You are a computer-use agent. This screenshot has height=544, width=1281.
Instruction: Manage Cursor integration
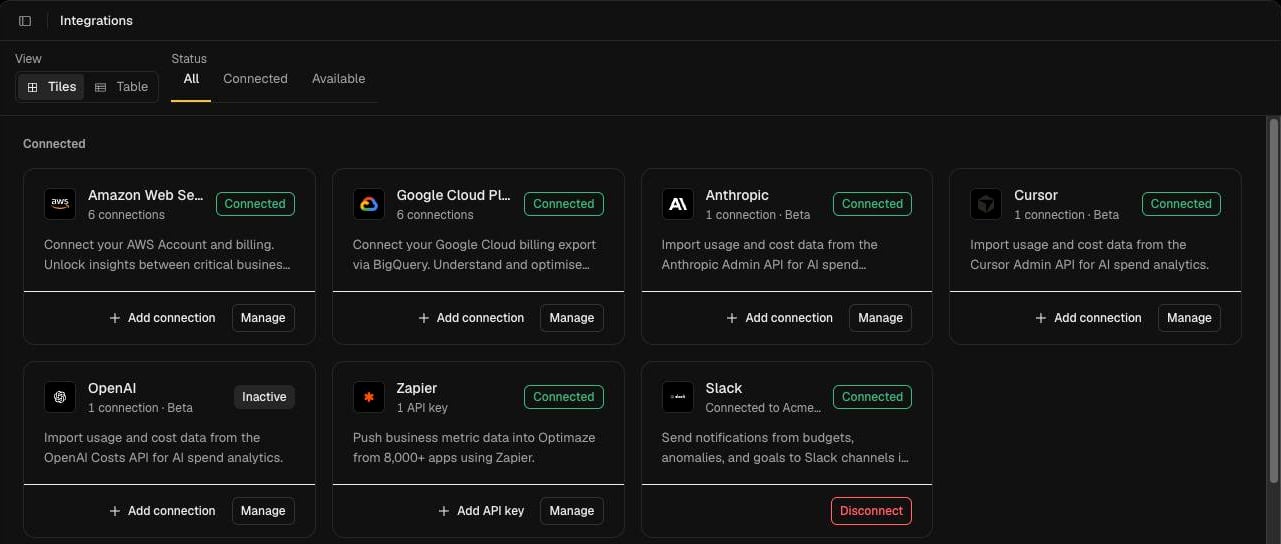point(1189,318)
